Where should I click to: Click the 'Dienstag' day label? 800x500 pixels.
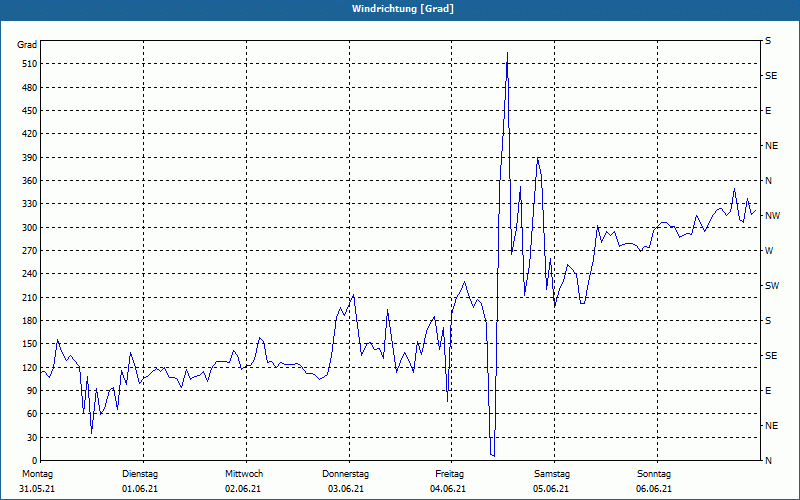tap(140, 474)
